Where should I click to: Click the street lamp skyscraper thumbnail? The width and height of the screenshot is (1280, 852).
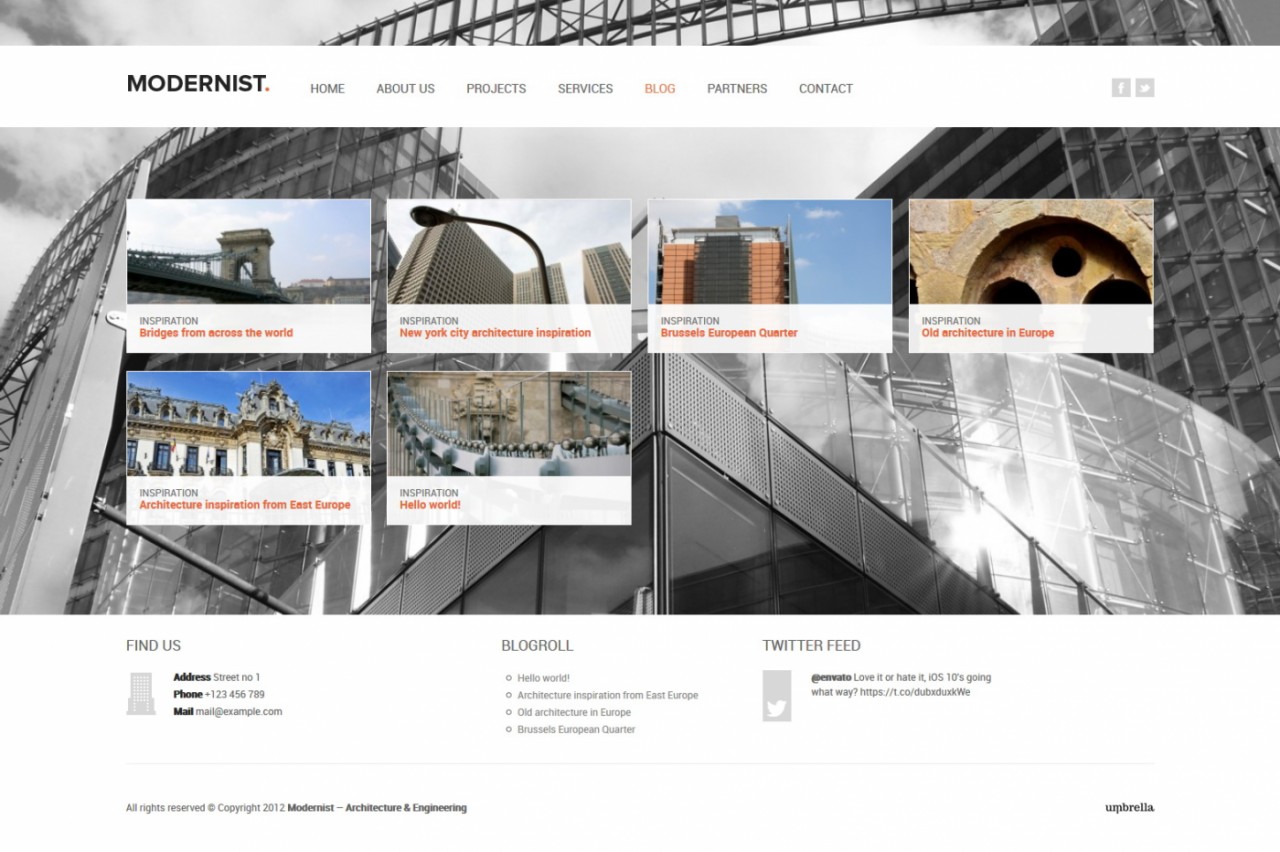[x=509, y=252]
